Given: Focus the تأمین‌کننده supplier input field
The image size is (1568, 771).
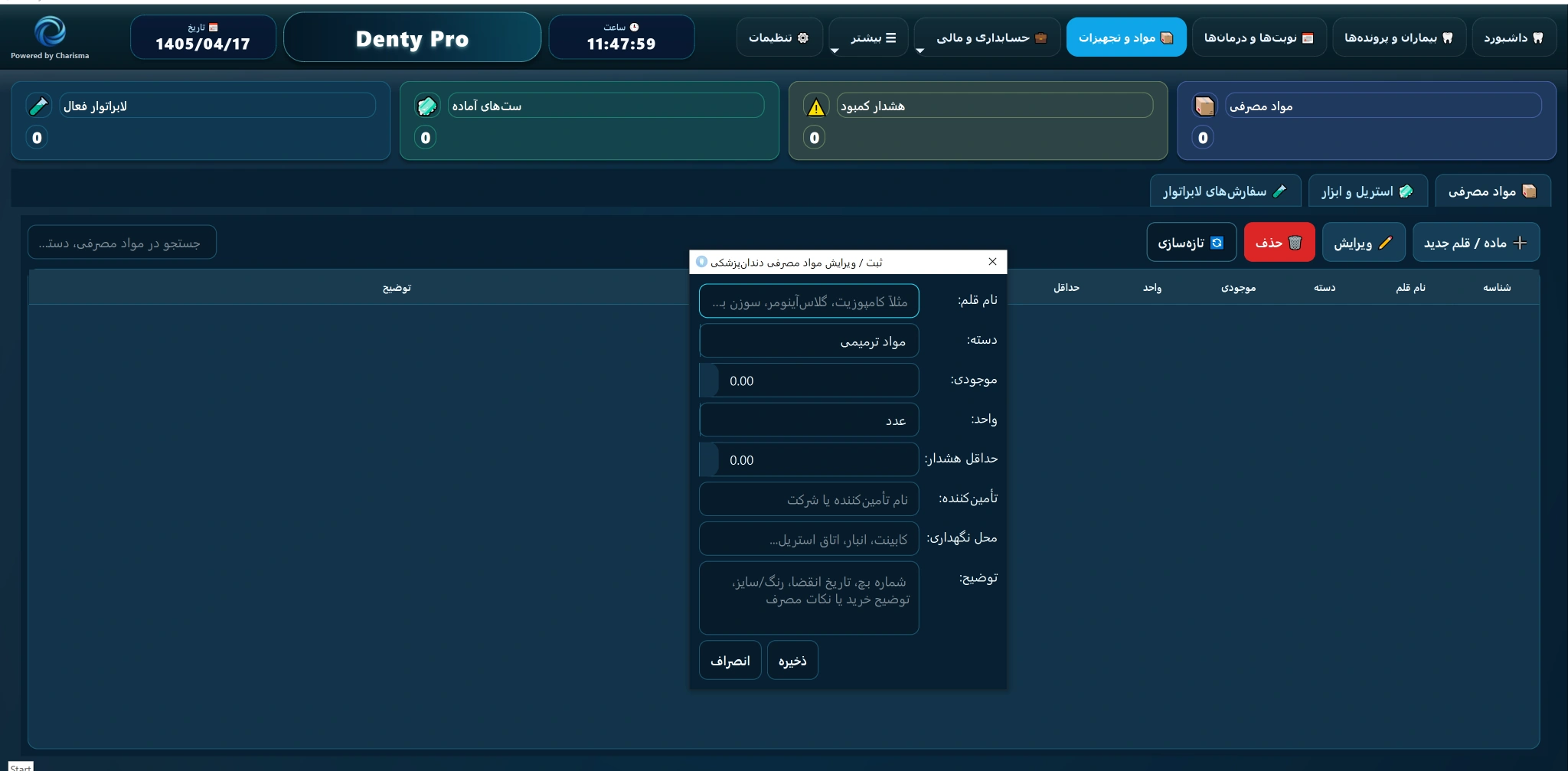Looking at the screenshot, I should click(x=809, y=499).
